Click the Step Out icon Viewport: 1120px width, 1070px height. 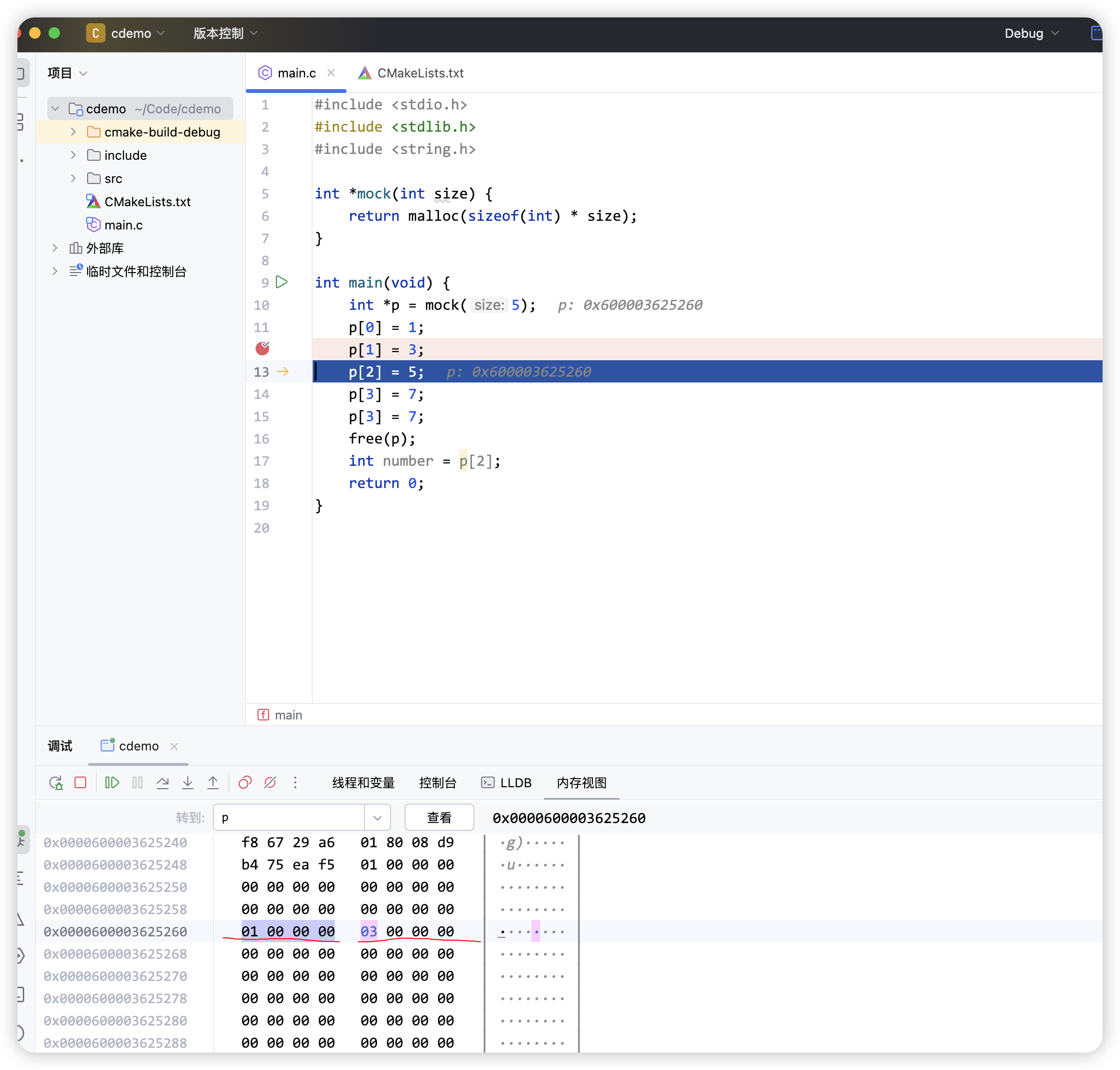coord(212,782)
